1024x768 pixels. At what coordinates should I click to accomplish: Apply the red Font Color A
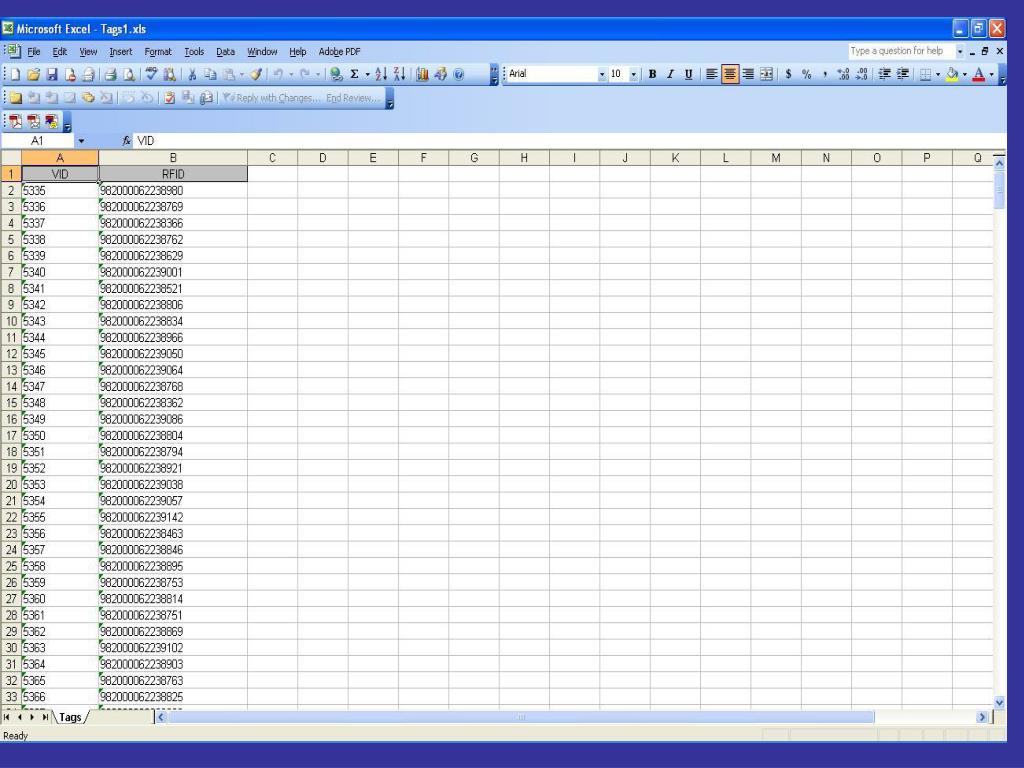coord(979,74)
